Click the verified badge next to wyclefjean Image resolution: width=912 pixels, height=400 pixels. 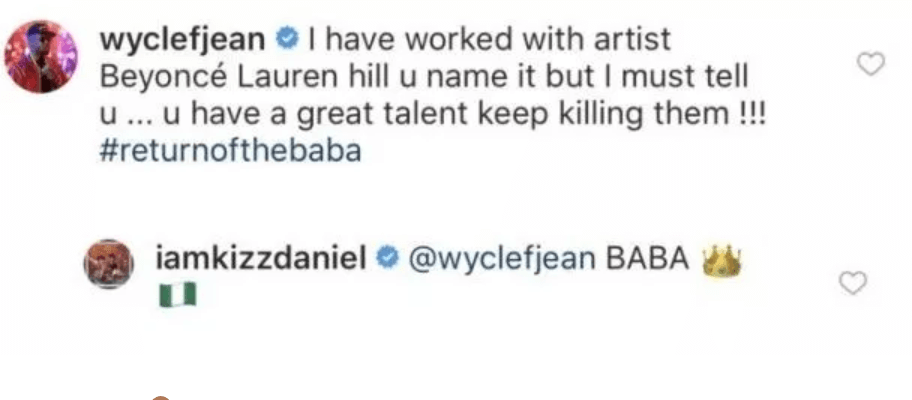point(287,40)
